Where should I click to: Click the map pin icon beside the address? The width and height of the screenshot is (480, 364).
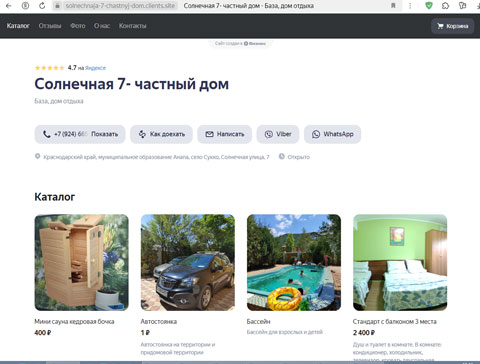(37, 156)
